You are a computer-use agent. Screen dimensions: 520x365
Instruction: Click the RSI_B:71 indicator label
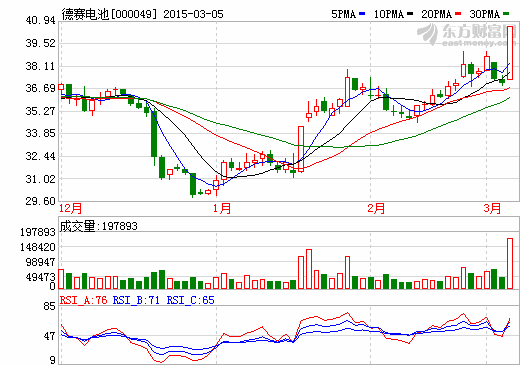coord(136,300)
